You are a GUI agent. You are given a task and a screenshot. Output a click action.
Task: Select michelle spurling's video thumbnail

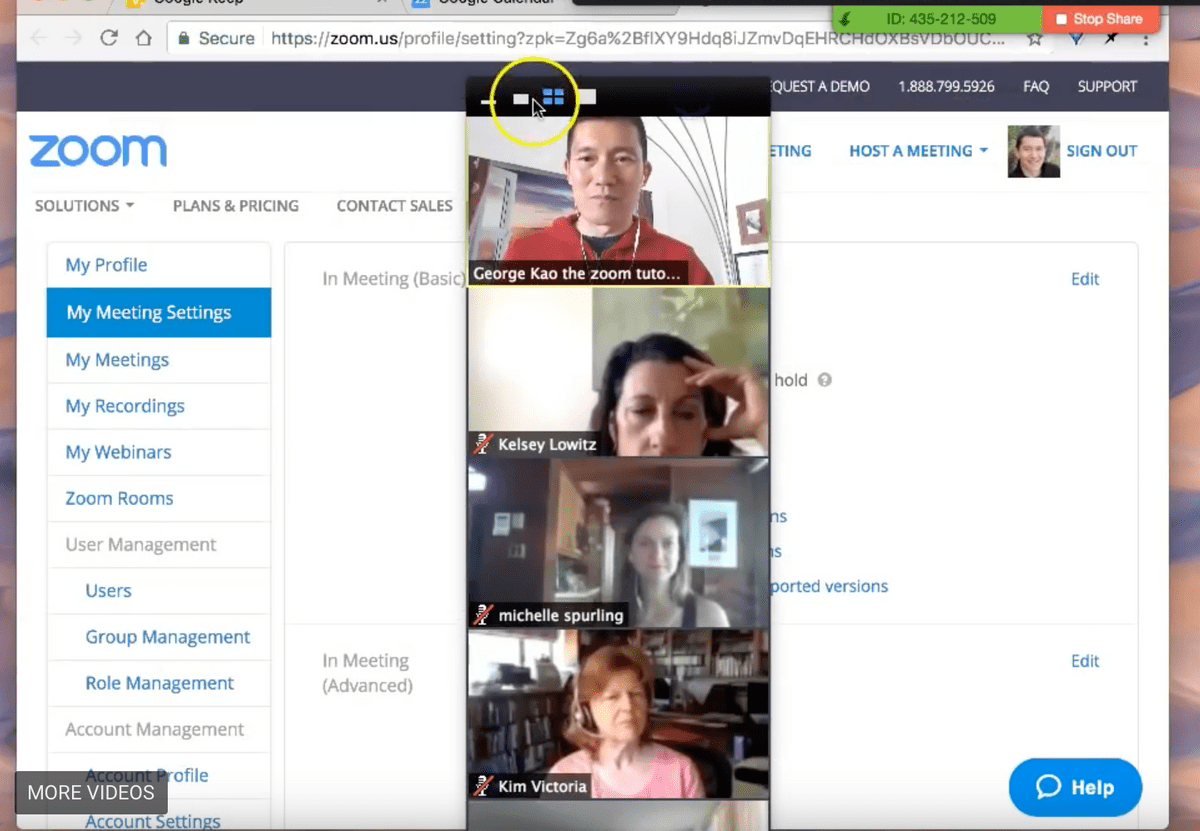pyautogui.click(x=618, y=543)
